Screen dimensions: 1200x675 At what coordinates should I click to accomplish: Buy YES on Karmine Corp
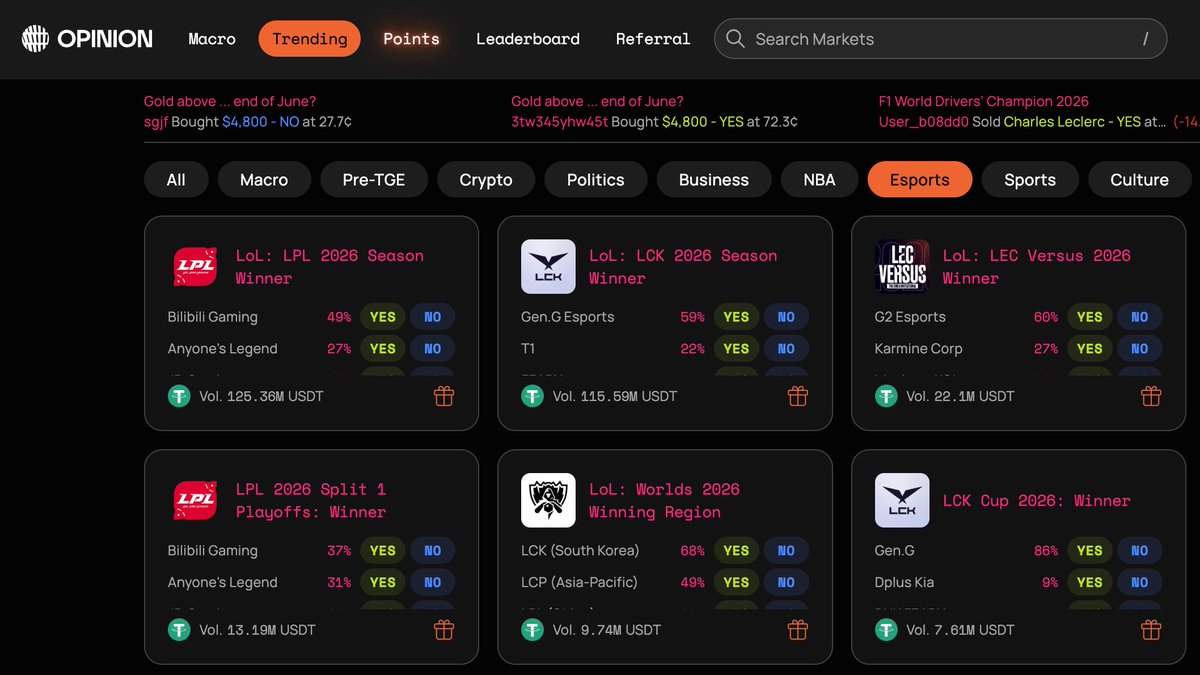pyautogui.click(x=1090, y=349)
